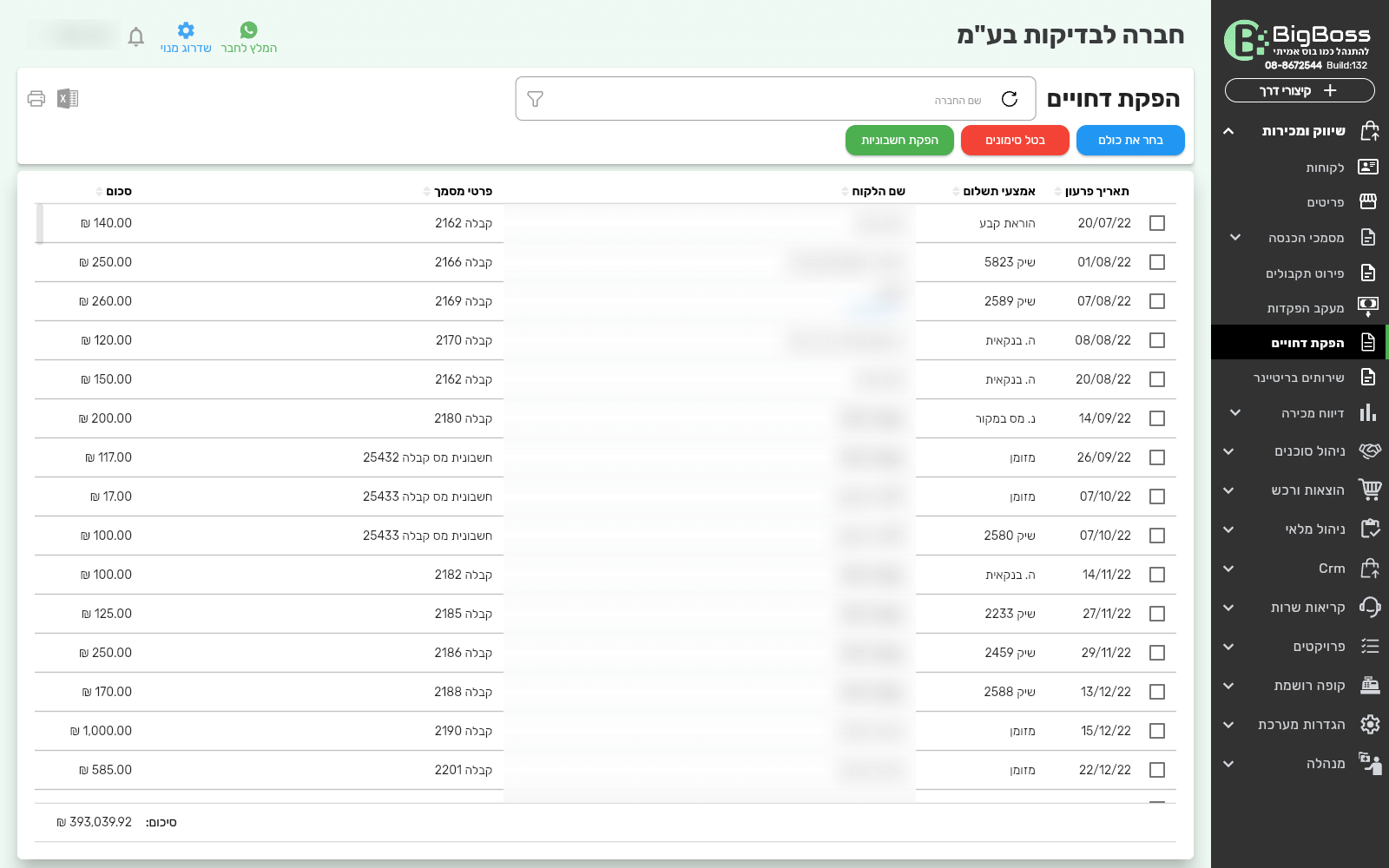Click the דיווח מכירה chart icon

[1368, 412]
